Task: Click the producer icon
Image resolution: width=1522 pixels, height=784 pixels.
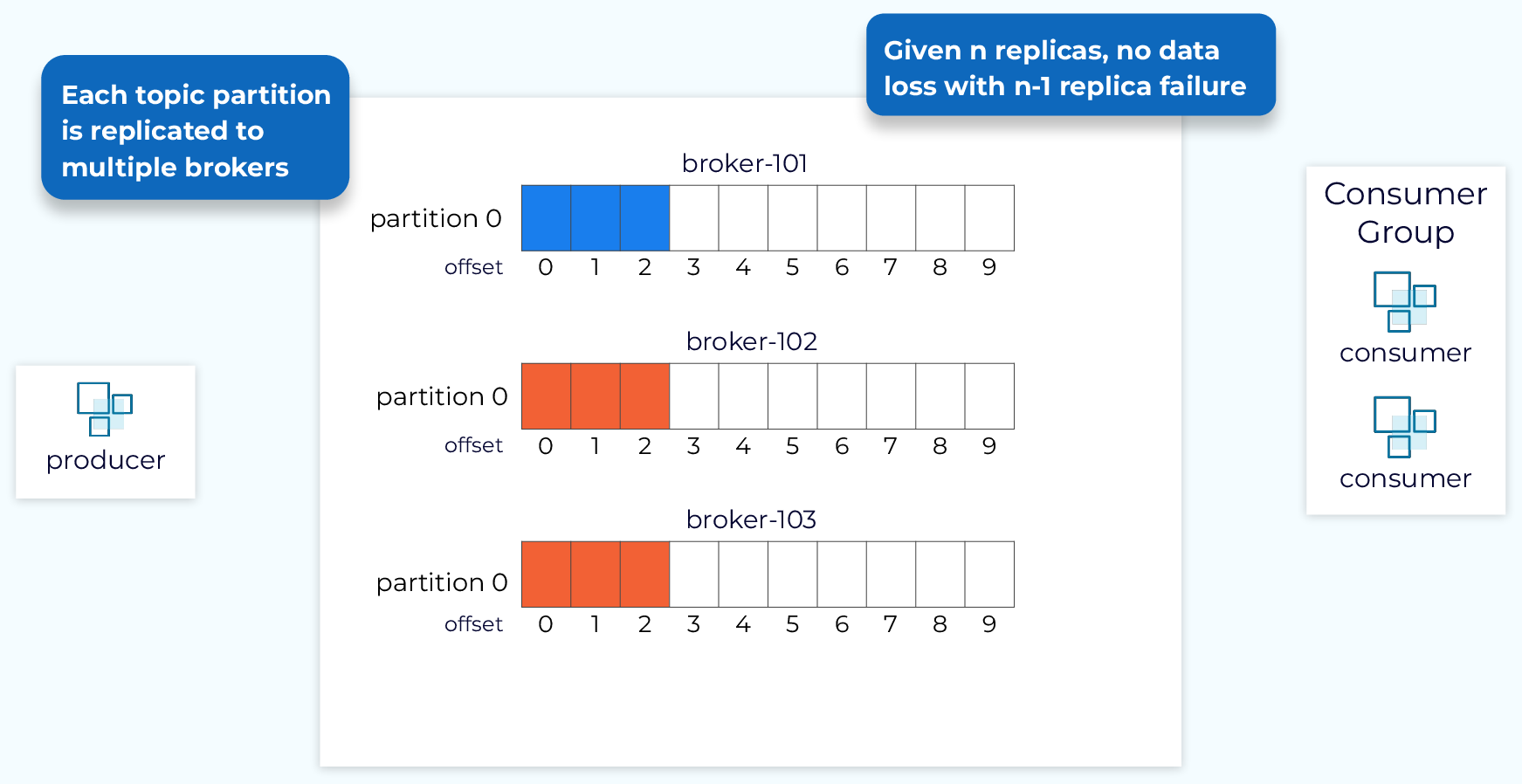Action: pos(105,409)
